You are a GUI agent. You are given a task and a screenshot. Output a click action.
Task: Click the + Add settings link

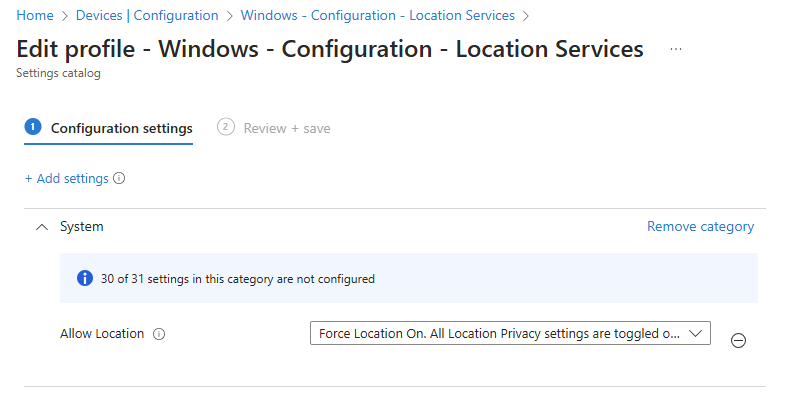tap(66, 179)
